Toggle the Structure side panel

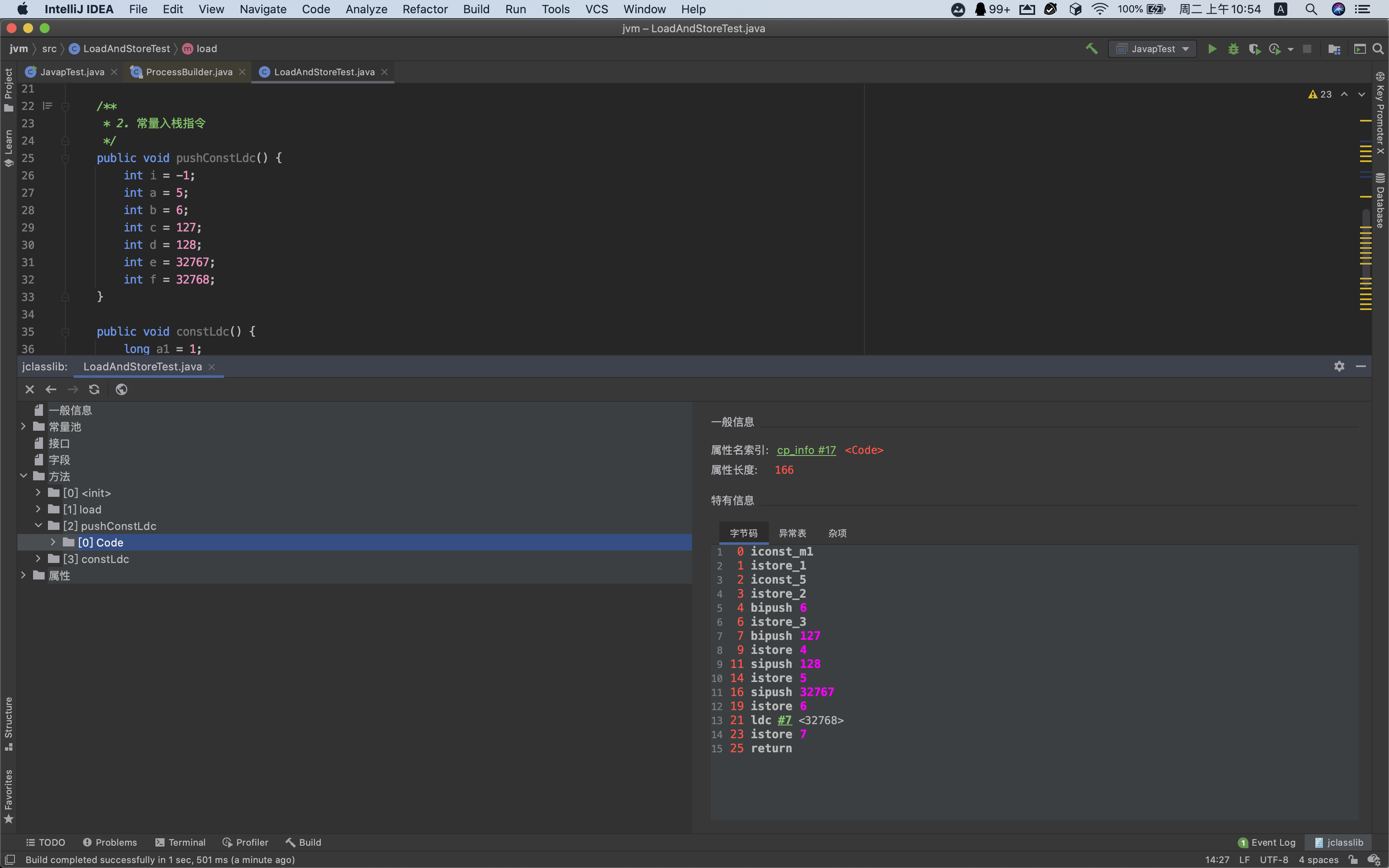coord(8,722)
